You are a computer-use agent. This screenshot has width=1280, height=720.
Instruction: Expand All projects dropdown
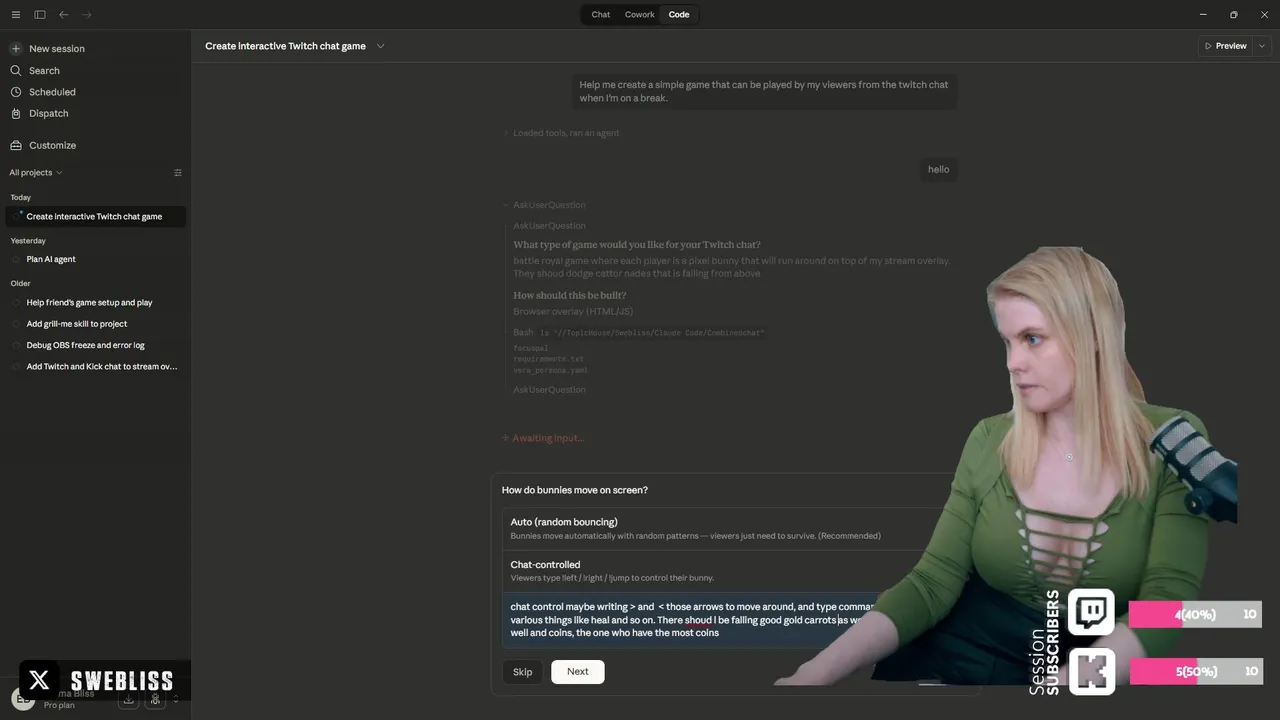pyautogui.click(x=36, y=173)
